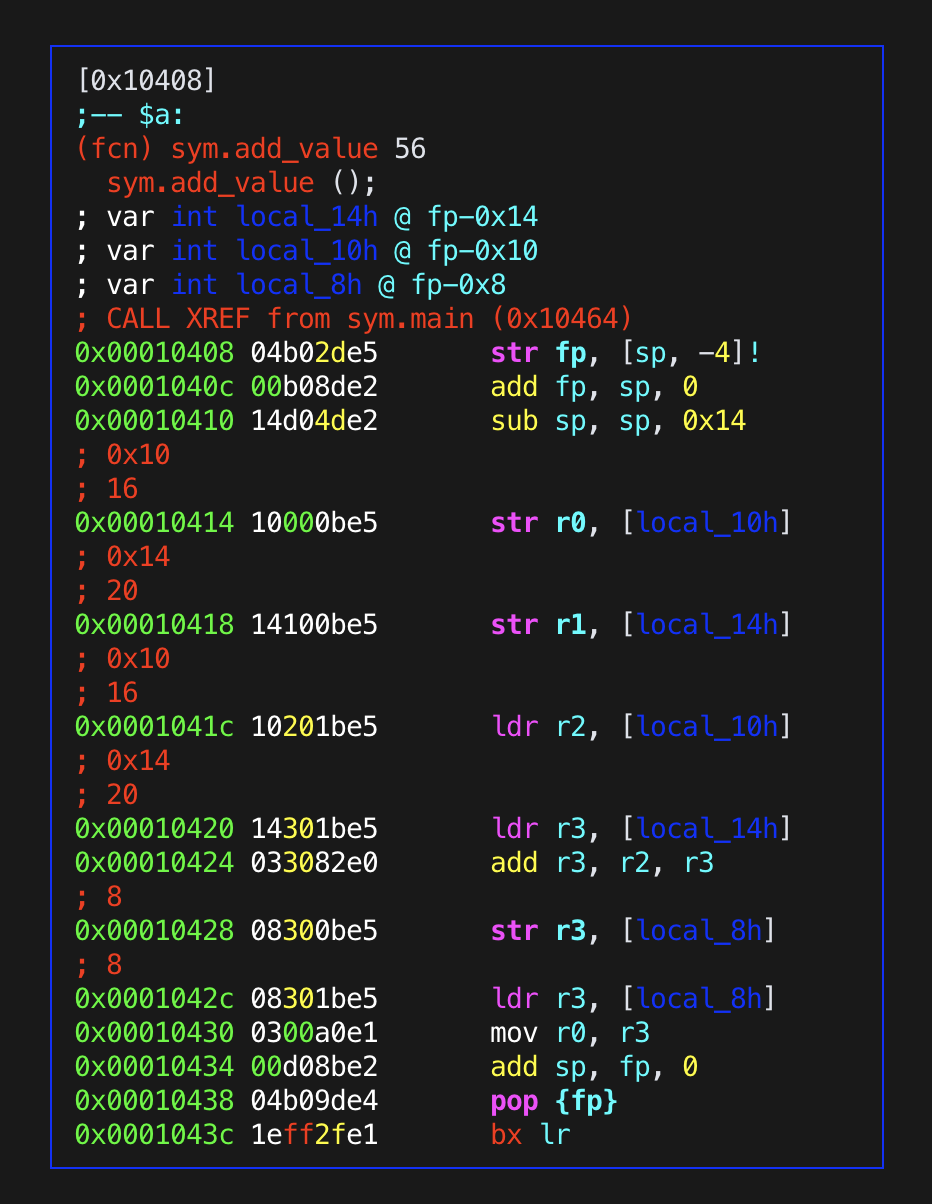The width and height of the screenshot is (932, 1204).
Task: Click address 0x00010410
Action: [x=155, y=421]
